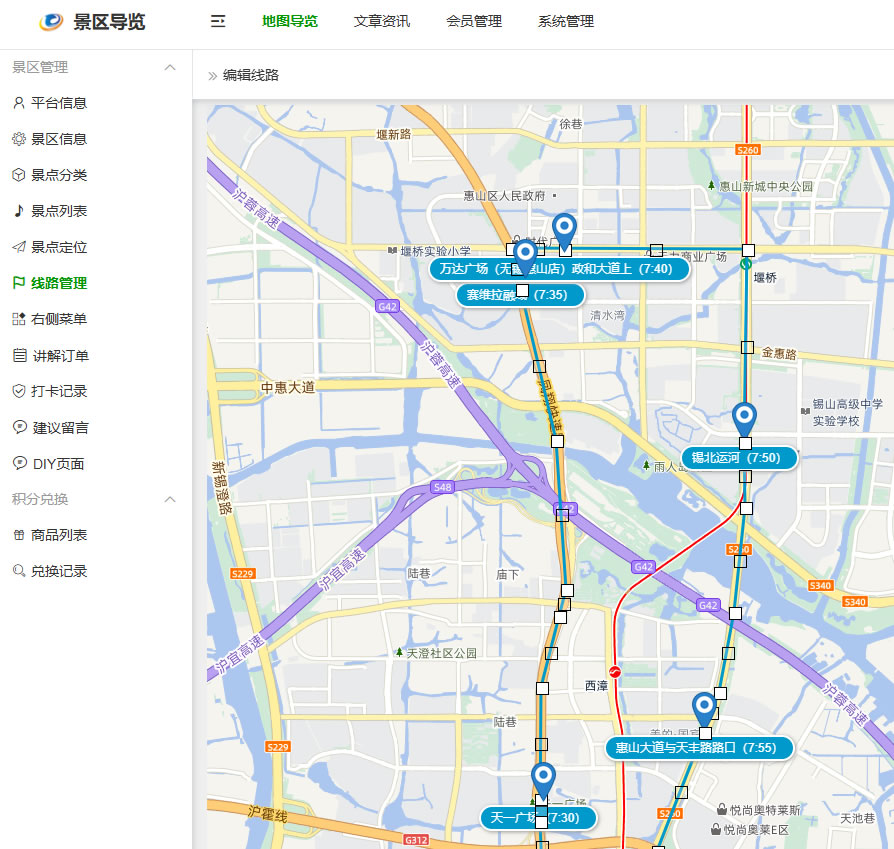Open 兑换记录 in the sidebar
Viewport: 894px width, 849px height.
(x=58, y=571)
